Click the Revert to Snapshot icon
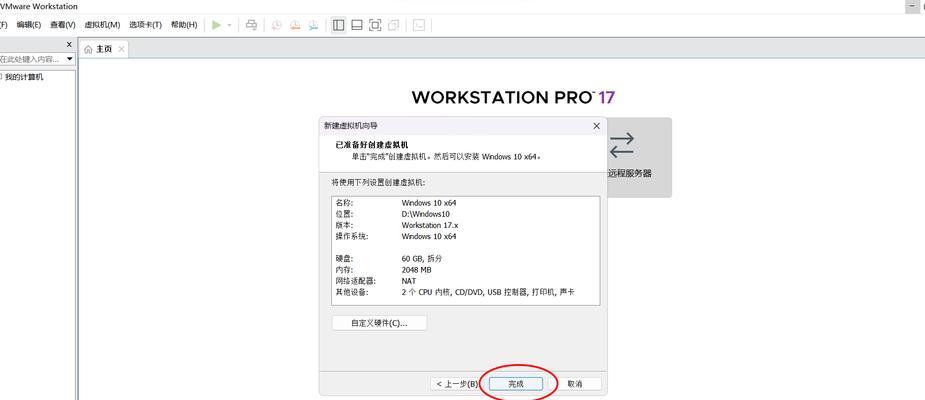Screen dimensions: 925x400 point(295,25)
